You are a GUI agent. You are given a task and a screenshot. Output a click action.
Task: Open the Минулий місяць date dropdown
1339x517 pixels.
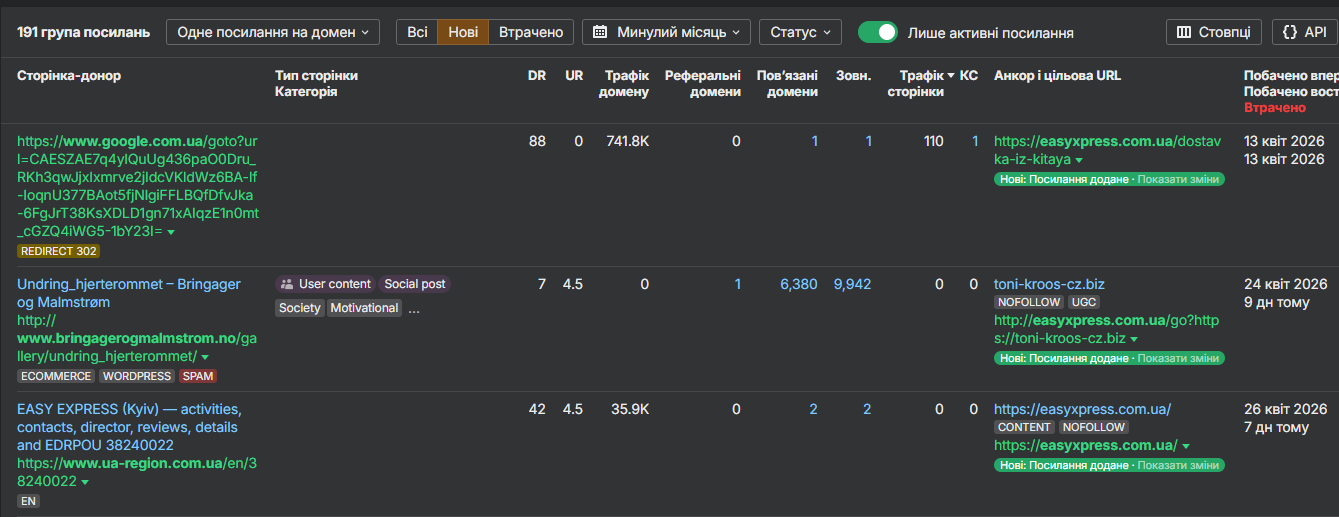point(667,32)
